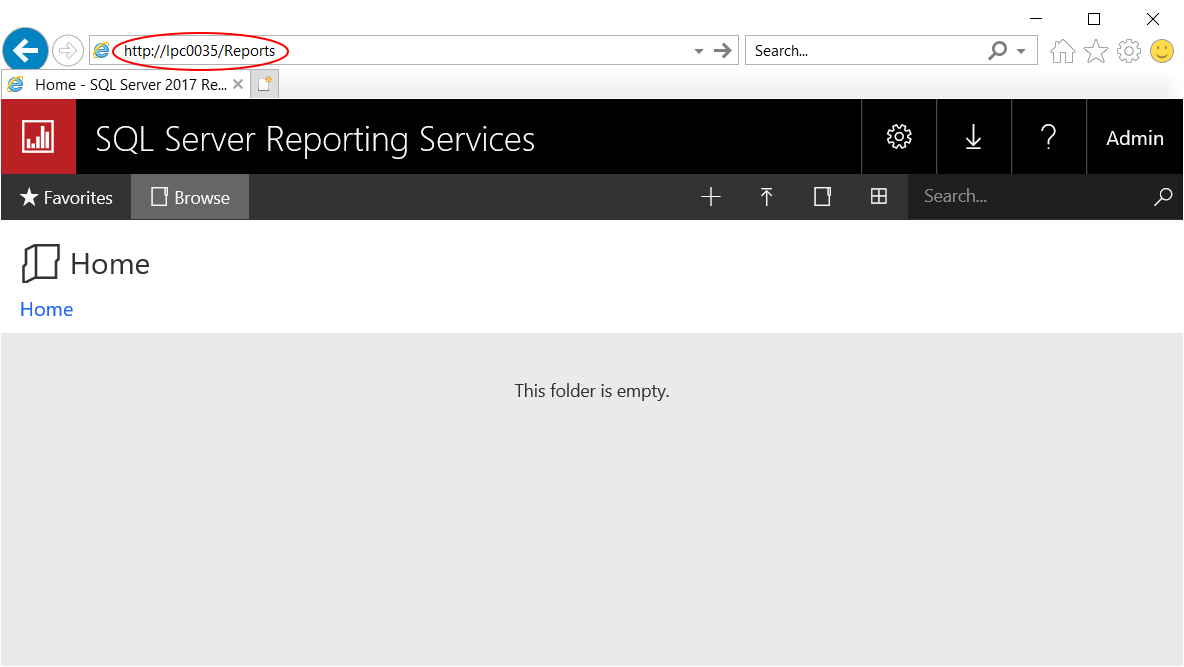Image resolution: width=1184 pixels, height=667 pixels.
Task: Open the Reporting Services settings gear
Action: [x=899, y=137]
